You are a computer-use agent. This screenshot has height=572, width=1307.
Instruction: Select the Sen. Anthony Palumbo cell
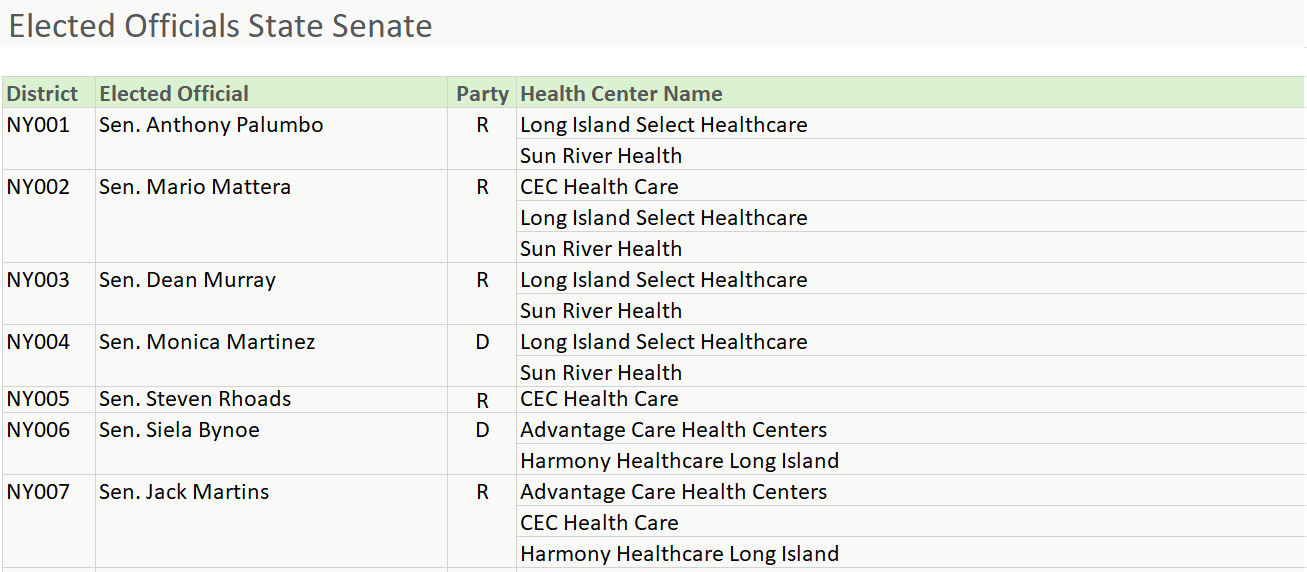(211, 125)
